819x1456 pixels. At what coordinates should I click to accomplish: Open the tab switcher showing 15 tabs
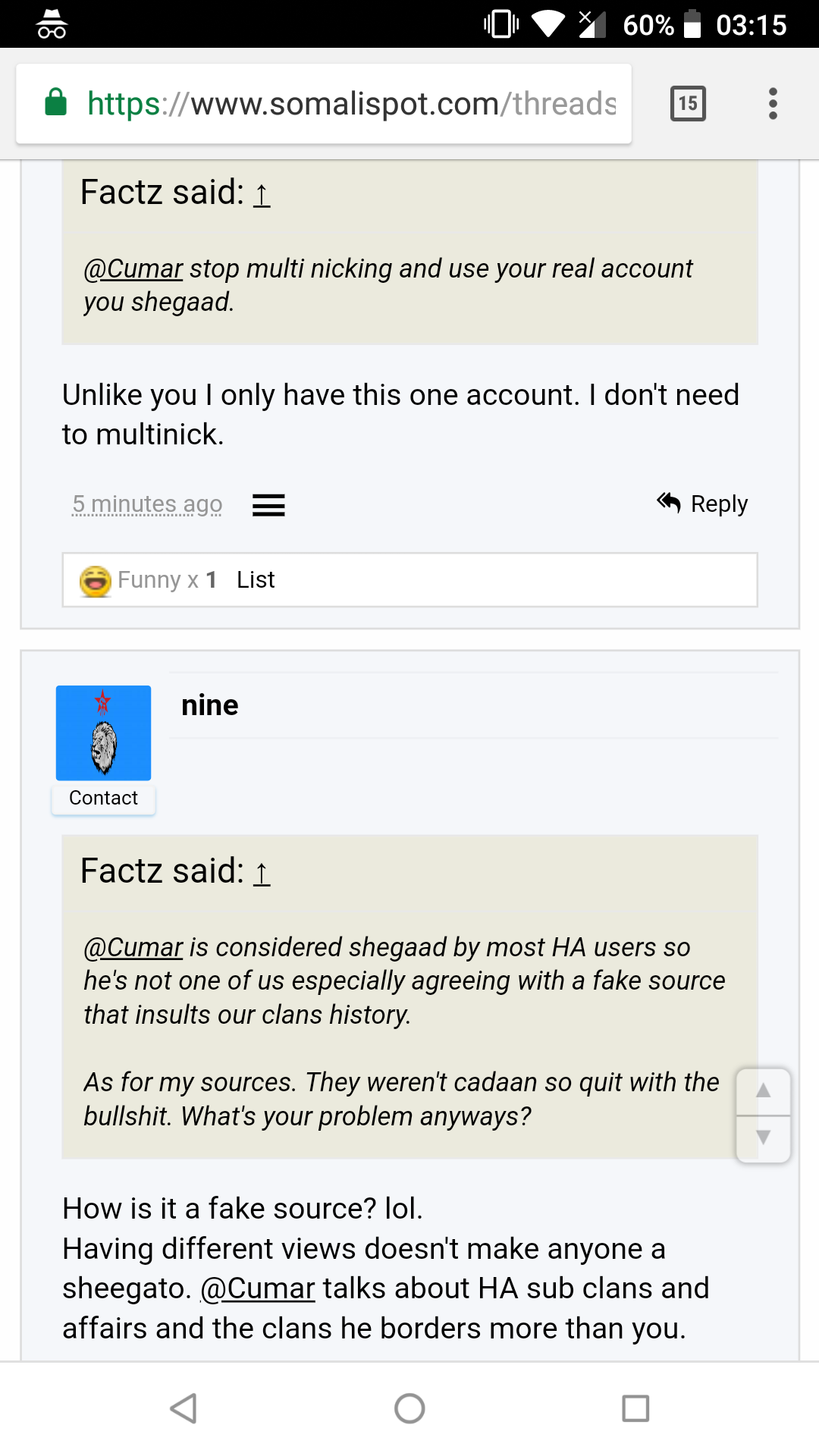(x=688, y=104)
